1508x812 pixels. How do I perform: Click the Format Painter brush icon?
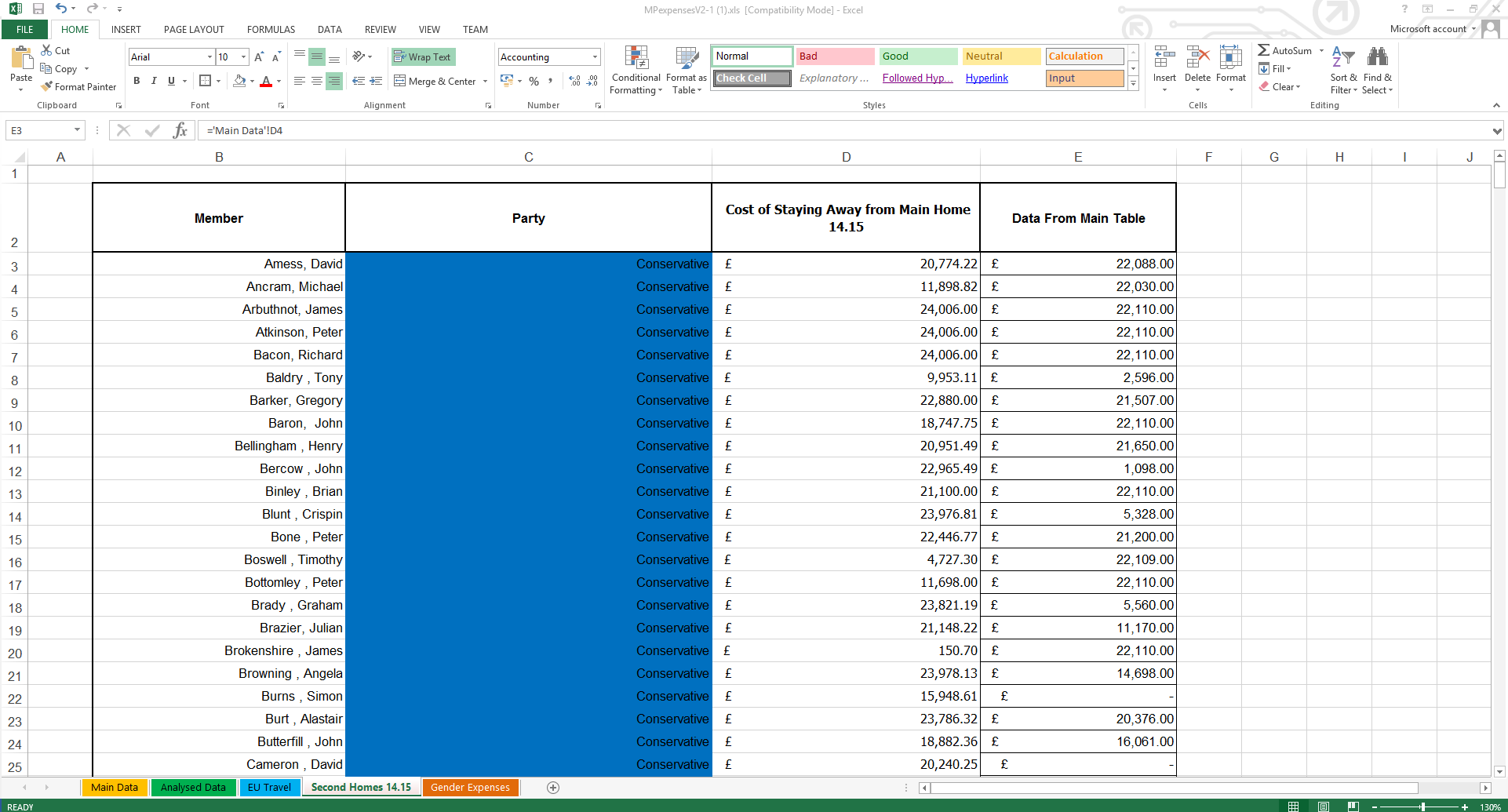click(47, 87)
